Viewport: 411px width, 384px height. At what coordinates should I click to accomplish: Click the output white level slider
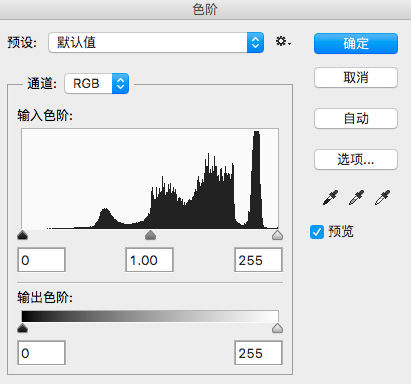pos(277,328)
